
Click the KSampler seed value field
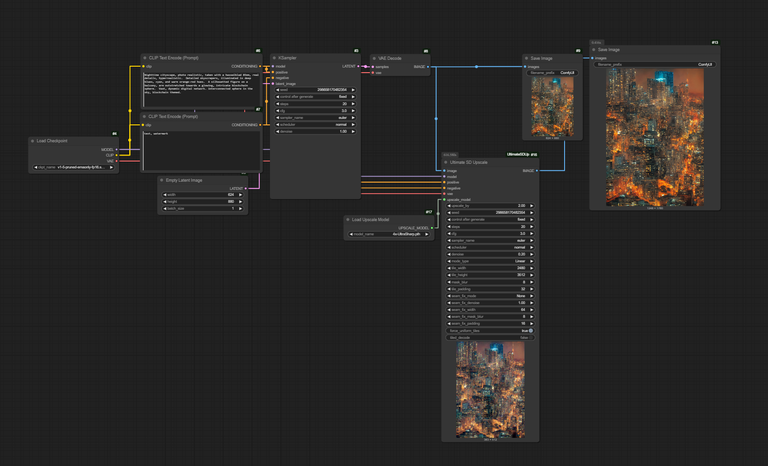tap(315, 90)
